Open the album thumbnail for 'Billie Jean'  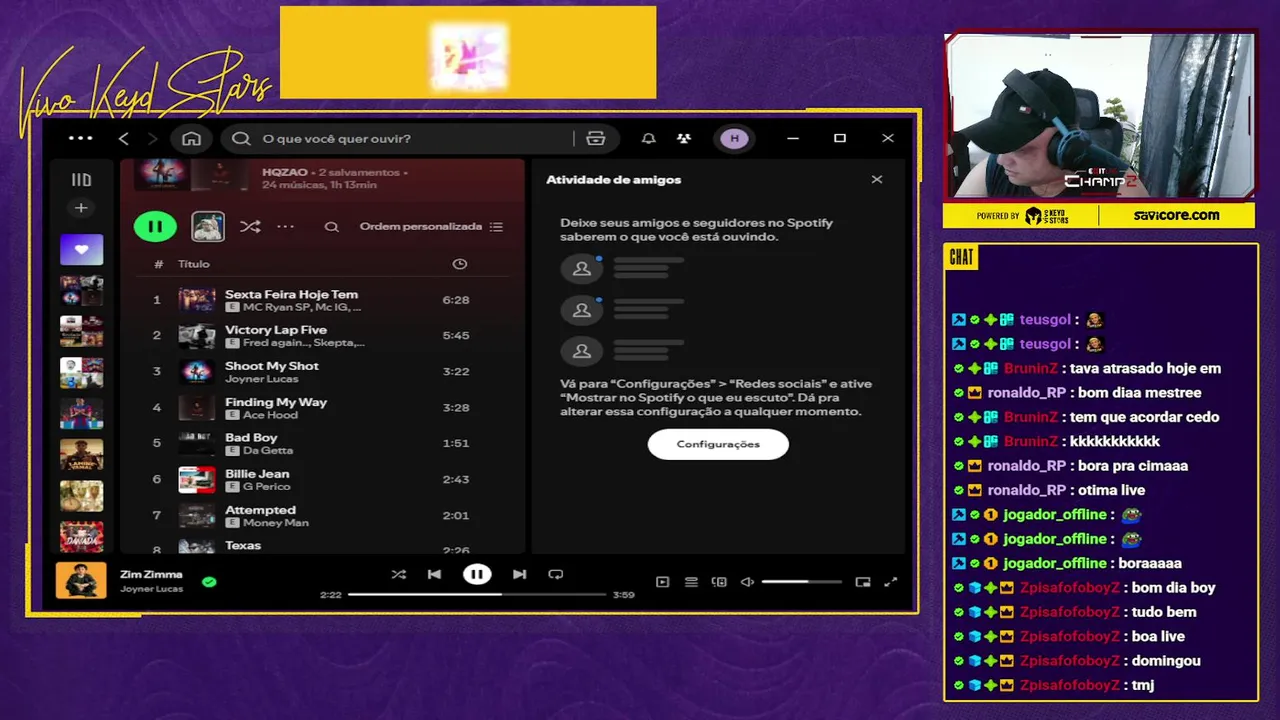(x=196, y=479)
